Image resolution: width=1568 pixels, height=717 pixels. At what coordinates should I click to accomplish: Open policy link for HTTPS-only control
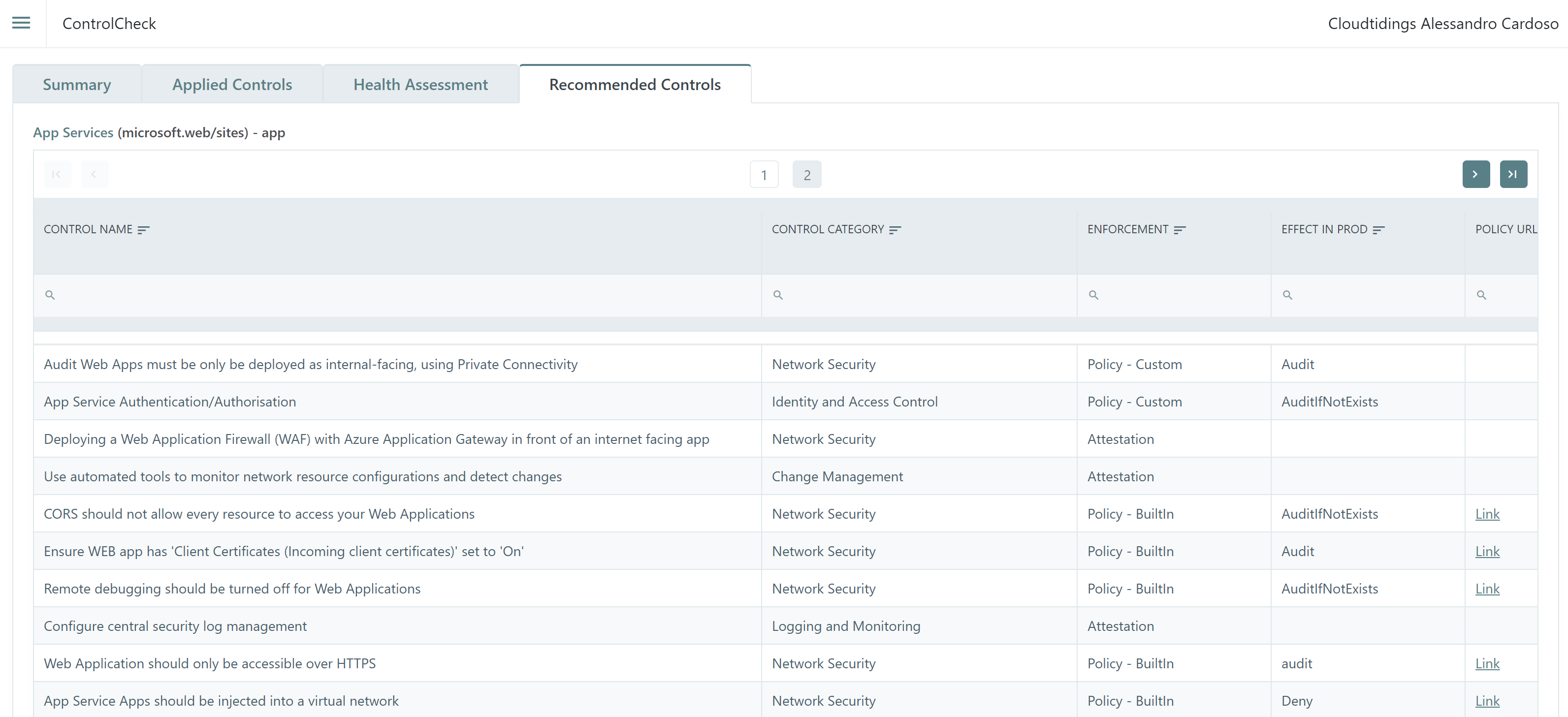pos(1487,663)
